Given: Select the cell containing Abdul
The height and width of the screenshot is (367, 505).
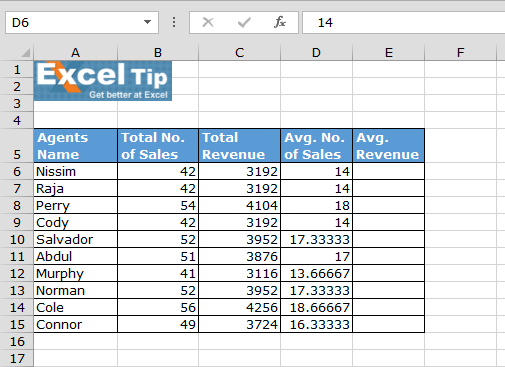Looking at the screenshot, I should coord(76,256).
